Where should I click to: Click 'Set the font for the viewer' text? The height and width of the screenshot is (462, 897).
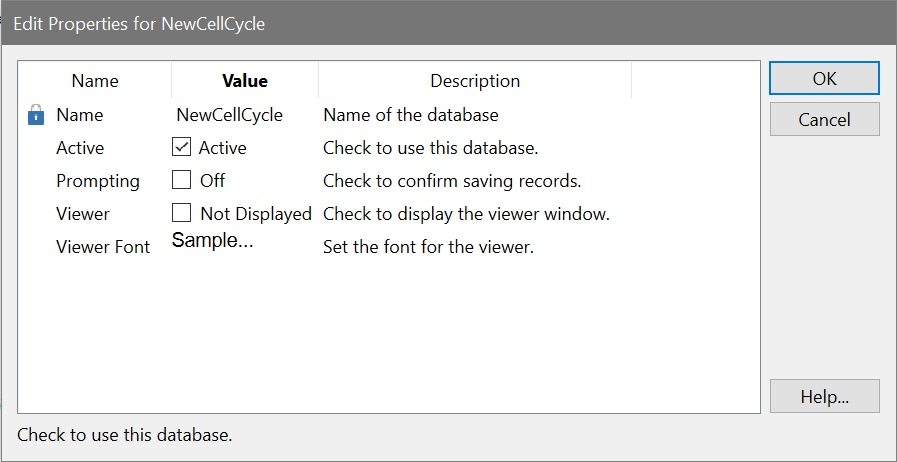(x=428, y=247)
